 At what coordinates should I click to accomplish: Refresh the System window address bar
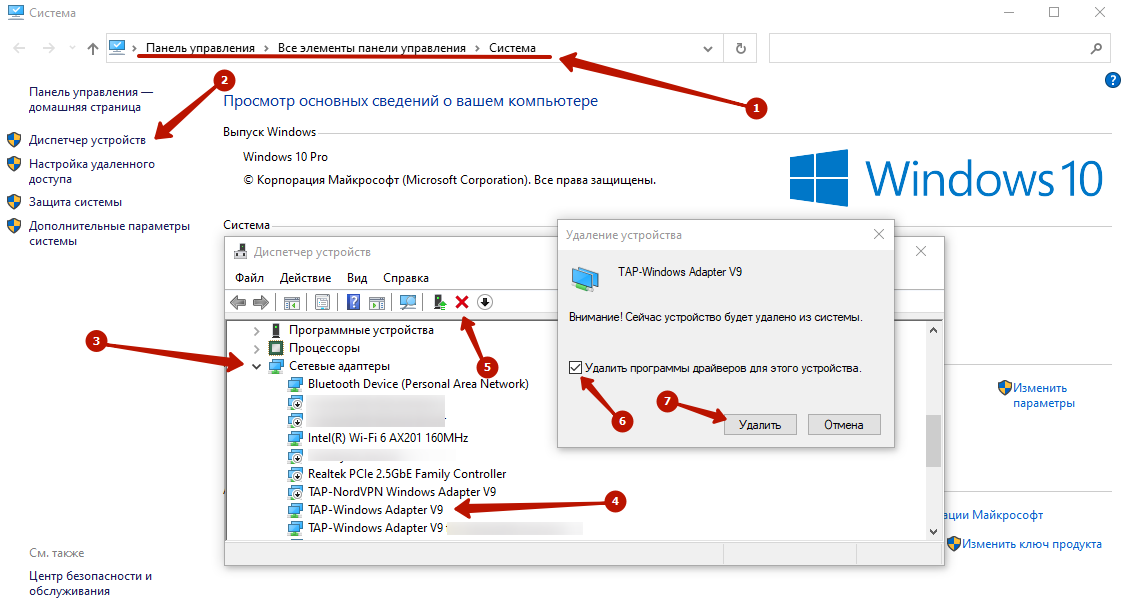[741, 49]
